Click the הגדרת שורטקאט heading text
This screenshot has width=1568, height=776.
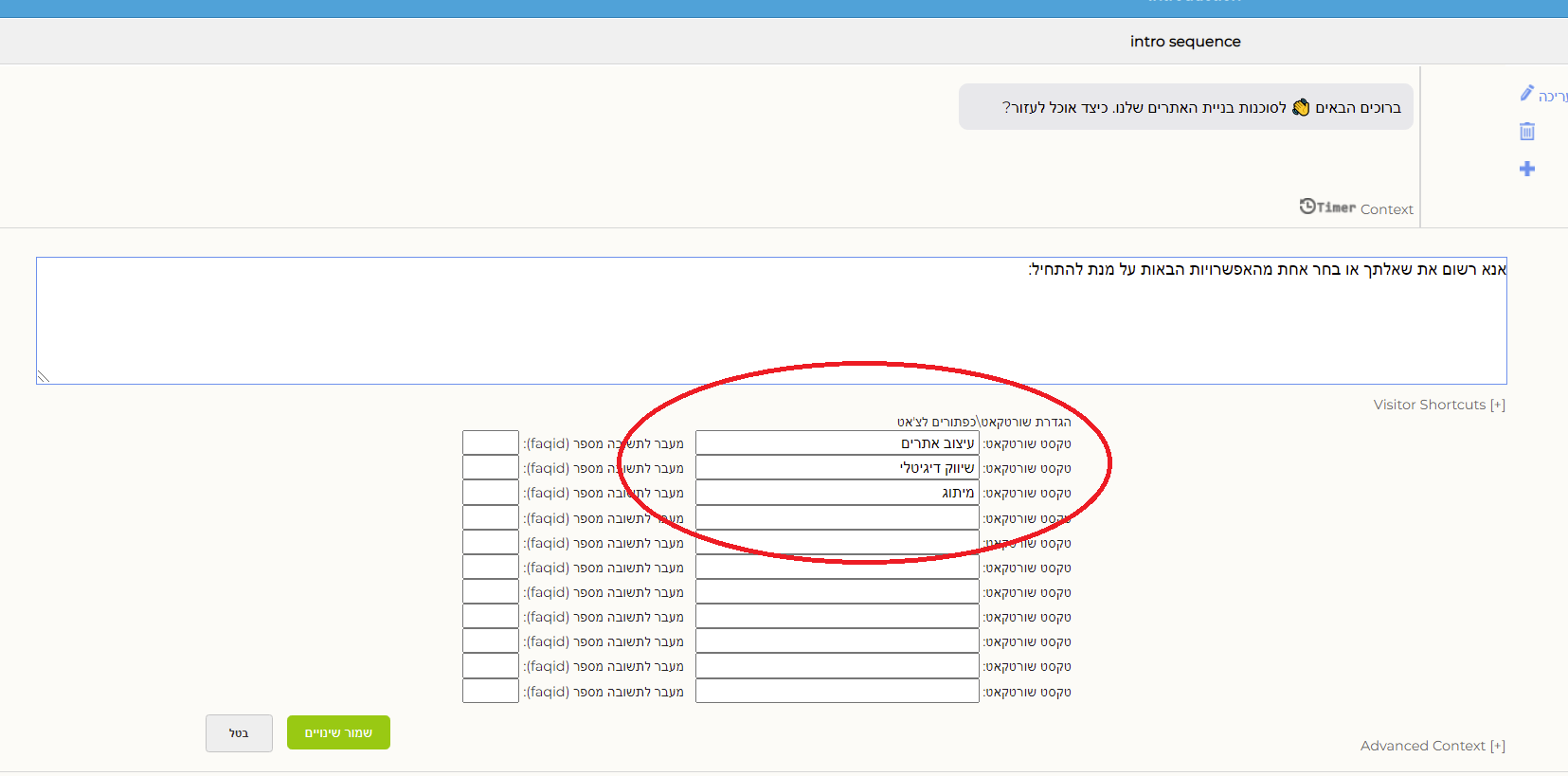pyautogui.click(x=984, y=422)
